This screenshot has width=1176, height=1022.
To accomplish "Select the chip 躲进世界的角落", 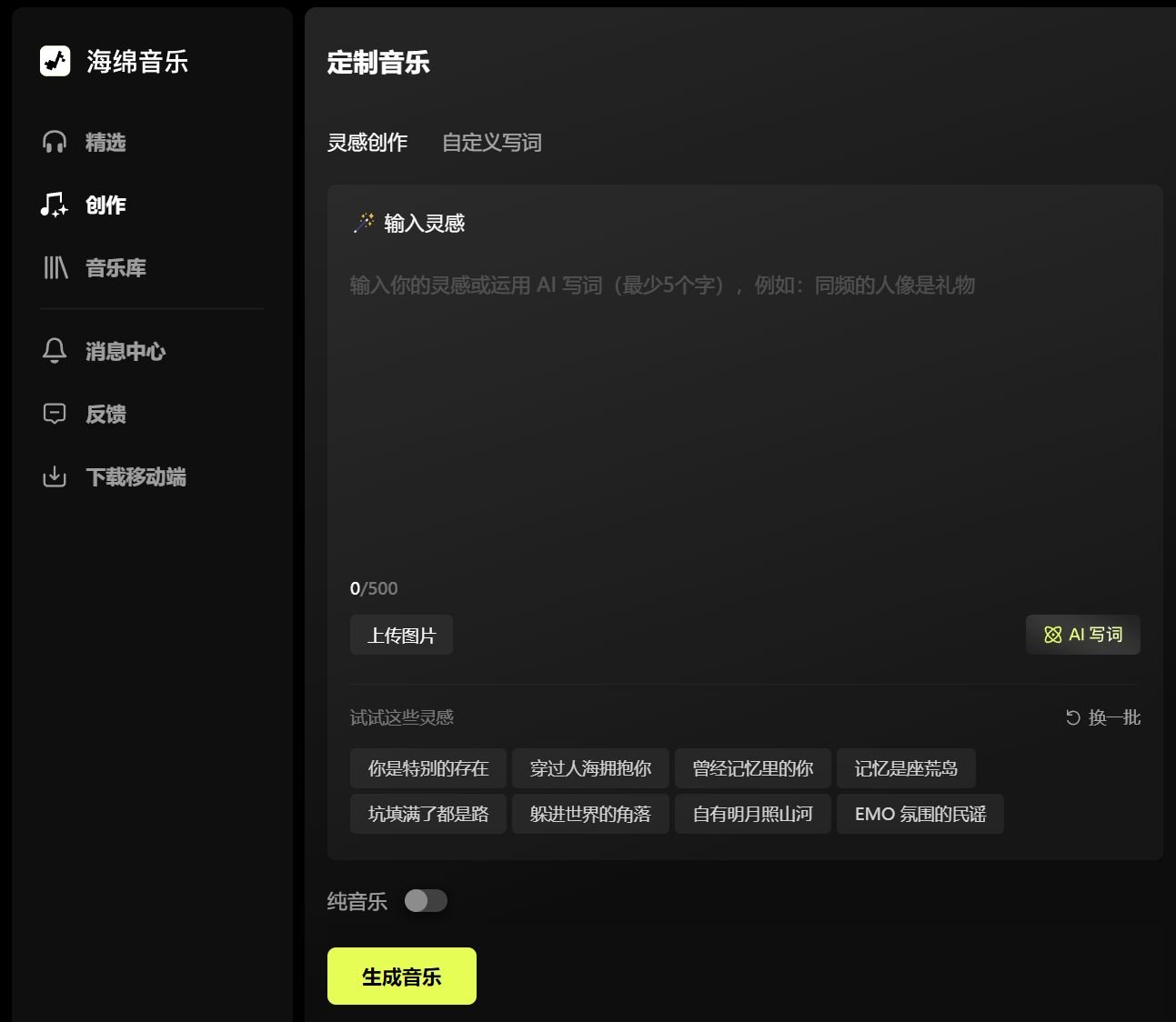I will [x=589, y=814].
